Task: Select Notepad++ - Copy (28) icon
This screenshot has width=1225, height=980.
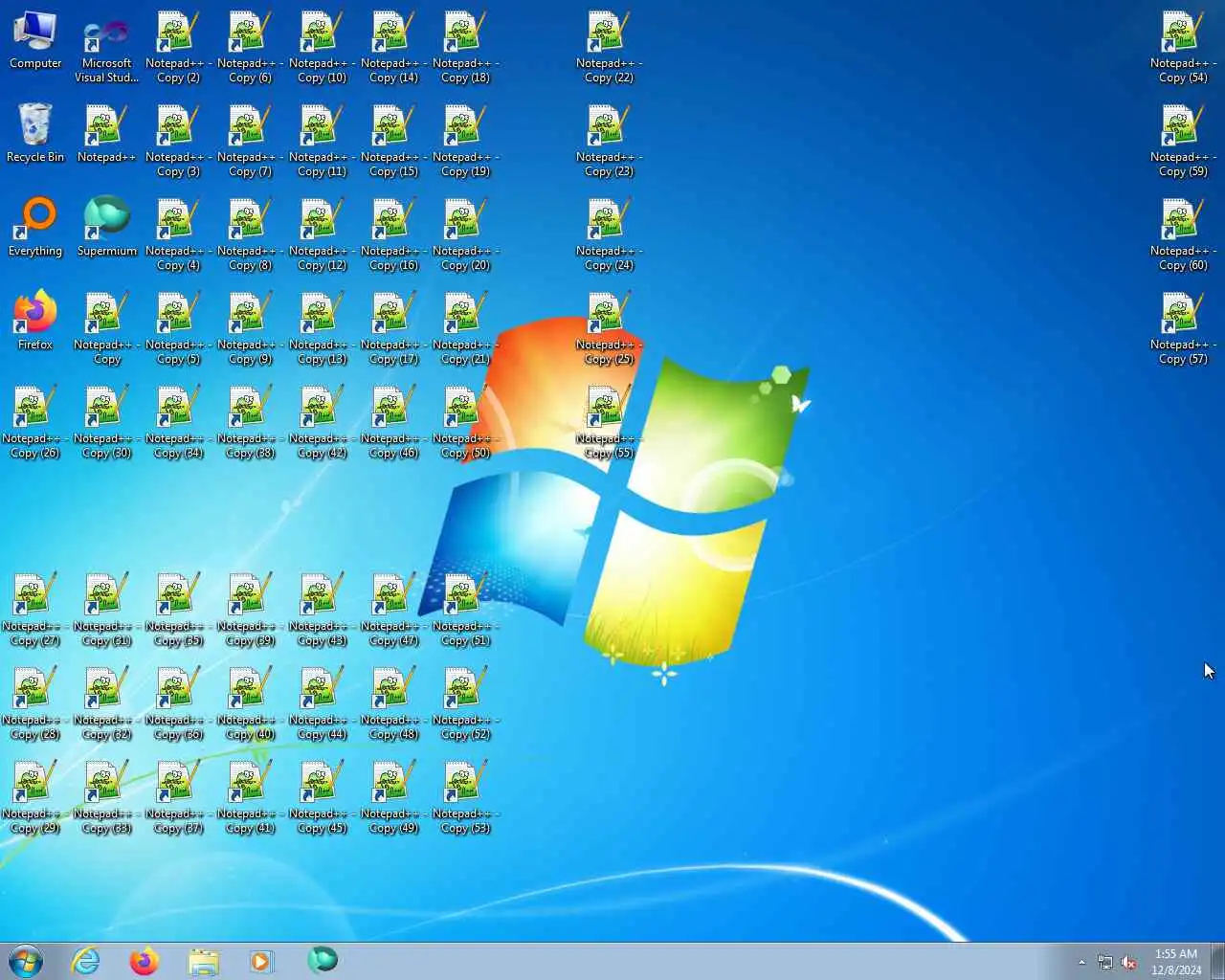Action: [x=35, y=703]
